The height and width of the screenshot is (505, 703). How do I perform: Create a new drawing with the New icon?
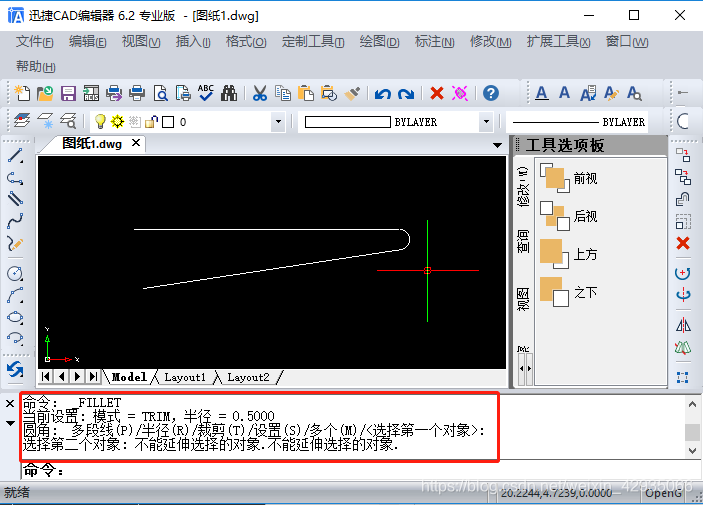tap(22, 93)
